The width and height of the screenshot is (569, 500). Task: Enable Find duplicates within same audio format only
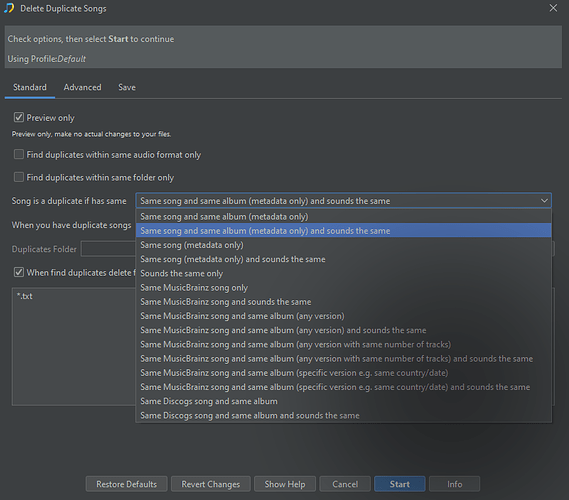coord(19,154)
